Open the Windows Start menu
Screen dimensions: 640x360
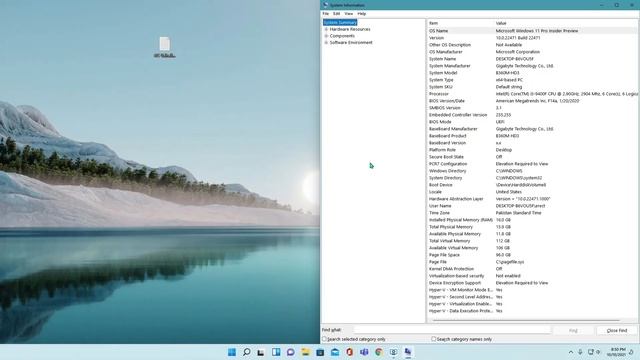point(232,352)
